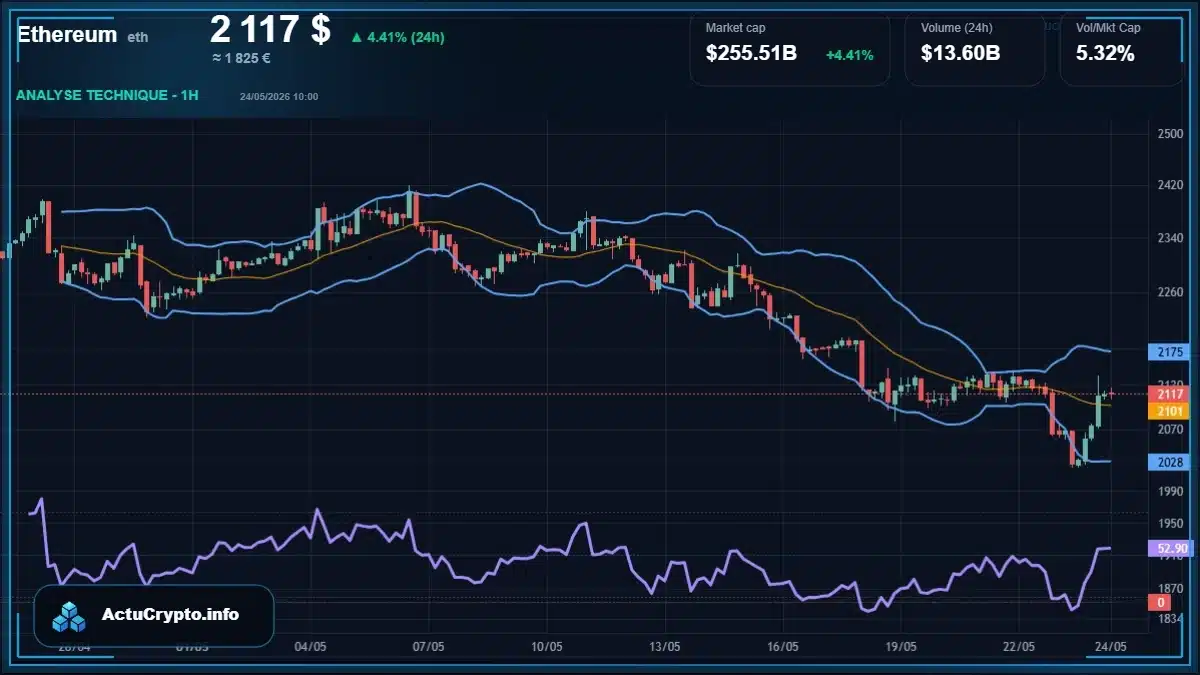Click the 52.90 RSI value tag

pyautogui.click(x=1170, y=548)
